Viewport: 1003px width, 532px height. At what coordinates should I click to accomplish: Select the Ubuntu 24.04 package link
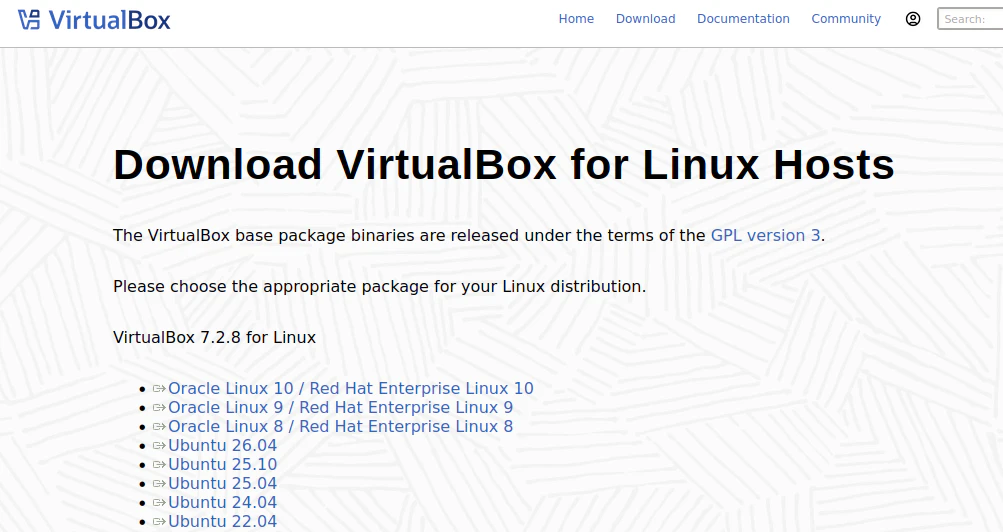(223, 503)
